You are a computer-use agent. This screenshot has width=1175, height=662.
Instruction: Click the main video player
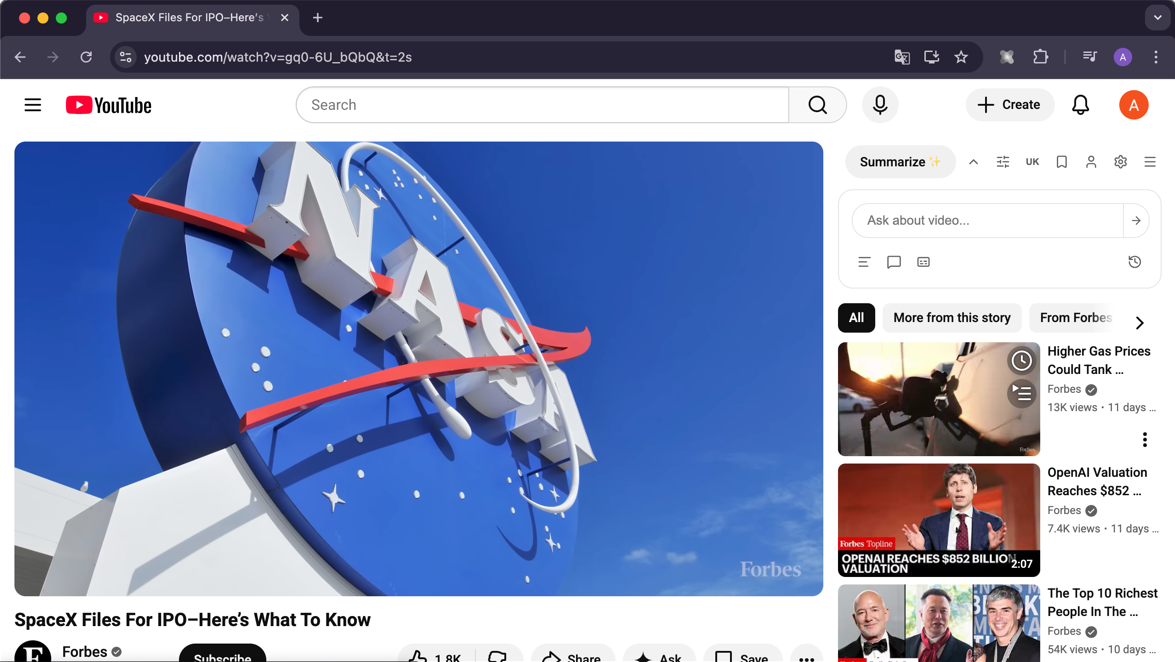click(x=419, y=369)
